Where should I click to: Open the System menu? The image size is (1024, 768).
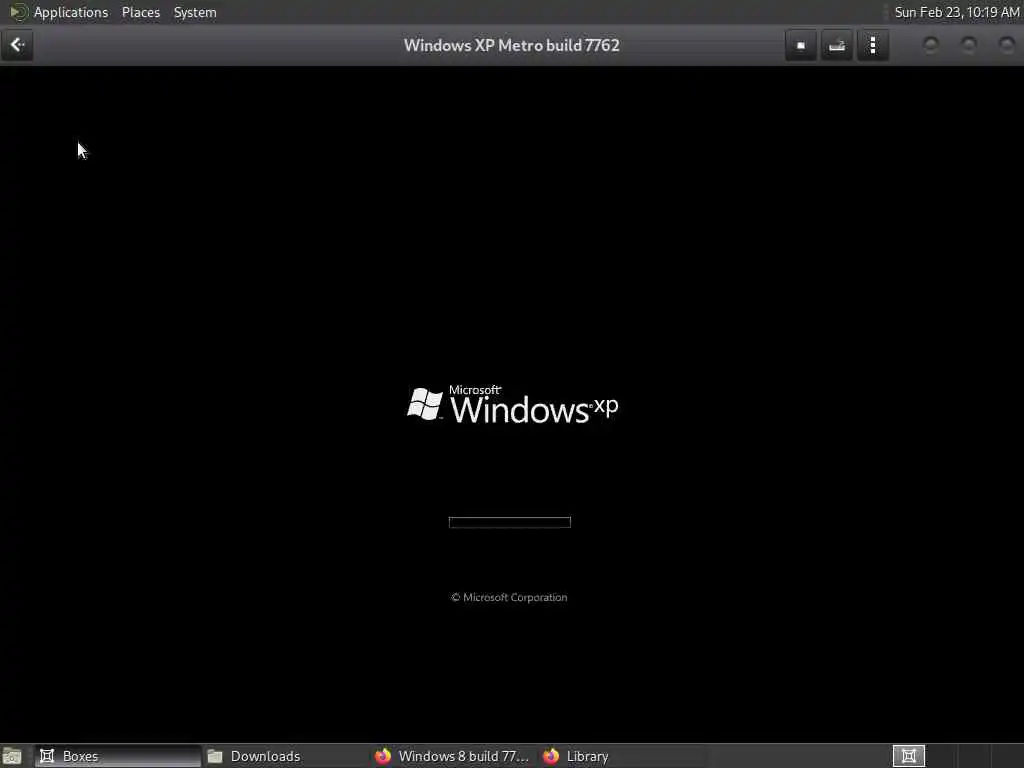(195, 12)
